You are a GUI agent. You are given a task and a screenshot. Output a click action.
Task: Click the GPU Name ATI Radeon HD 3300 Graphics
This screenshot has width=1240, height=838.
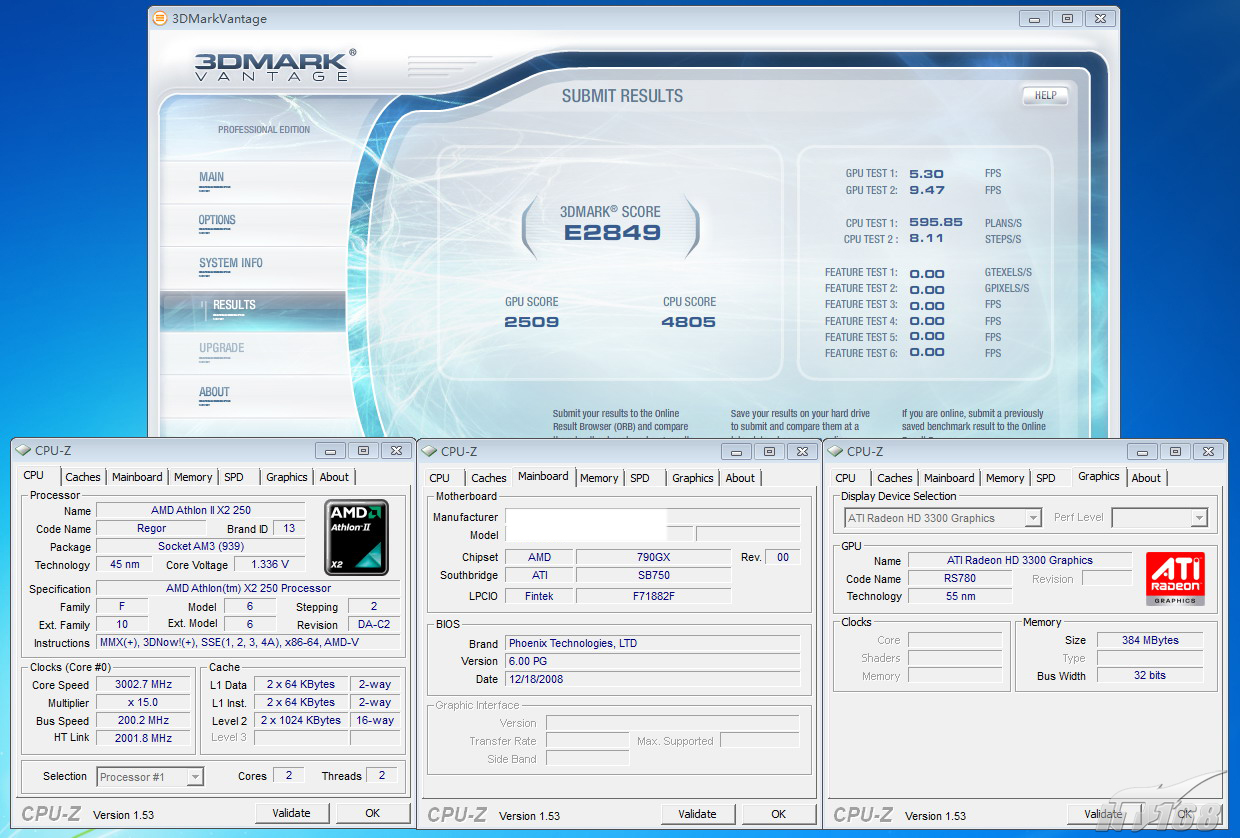tap(1019, 560)
